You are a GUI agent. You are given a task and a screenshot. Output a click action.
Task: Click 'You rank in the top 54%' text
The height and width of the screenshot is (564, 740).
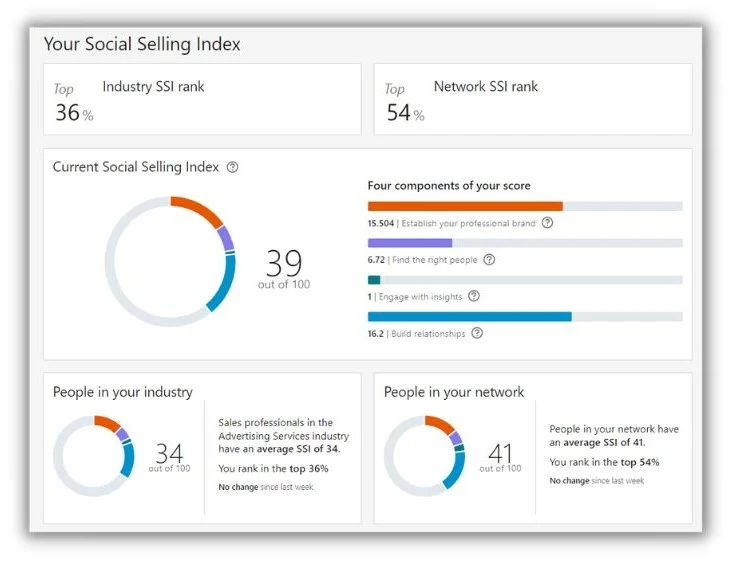pyautogui.click(x=604, y=463)
